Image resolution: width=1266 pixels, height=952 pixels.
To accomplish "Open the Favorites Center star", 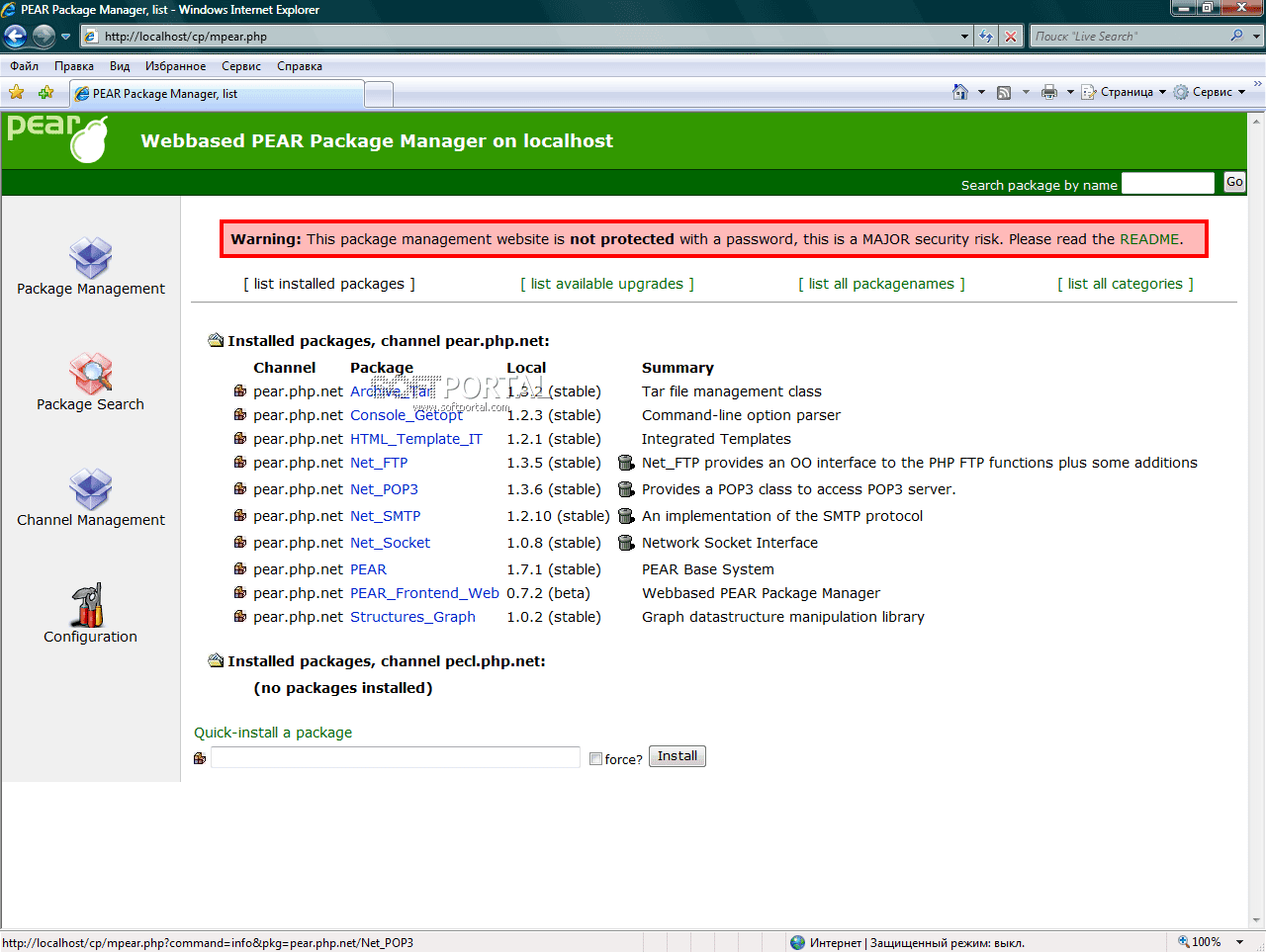I will 17,93.
